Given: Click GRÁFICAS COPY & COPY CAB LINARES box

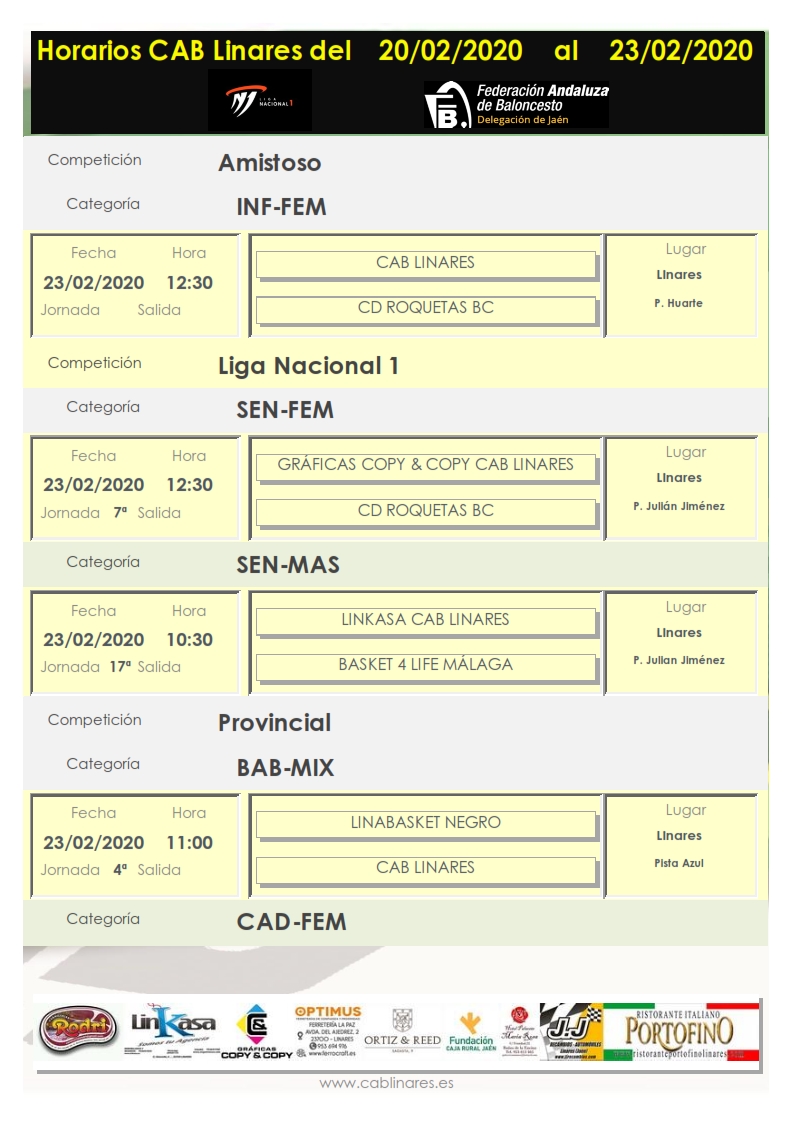Looking at the screenshot, I should (x=426, y=466).
